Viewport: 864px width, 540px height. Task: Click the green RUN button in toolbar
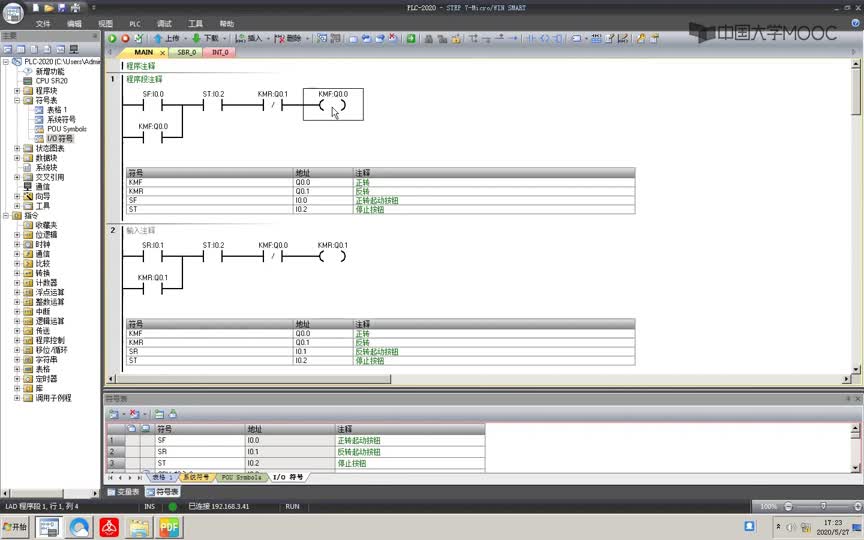pyautogui.click(x=112, y=38)
